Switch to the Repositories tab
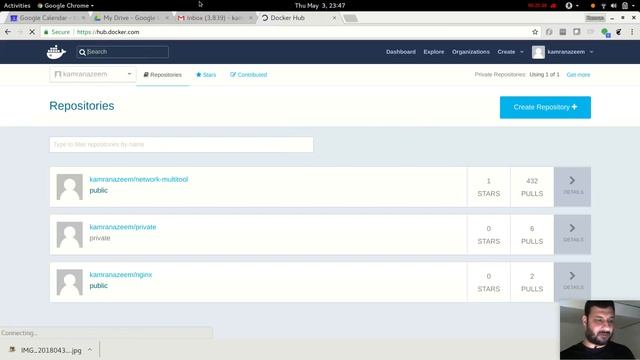Screen dimensions: 640x360 coord(162,75)
